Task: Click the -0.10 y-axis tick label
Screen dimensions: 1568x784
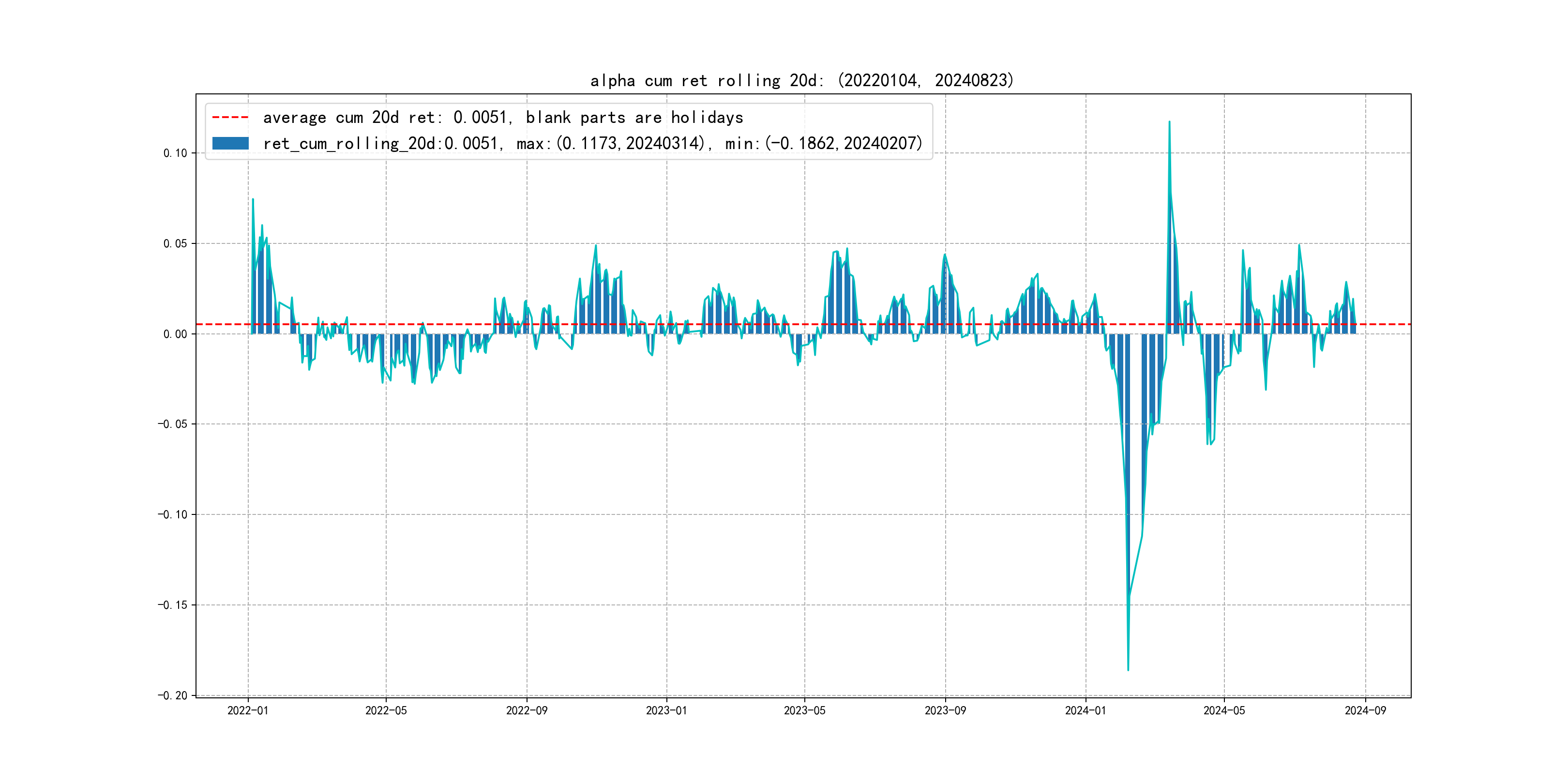Action: coord(172,515)
